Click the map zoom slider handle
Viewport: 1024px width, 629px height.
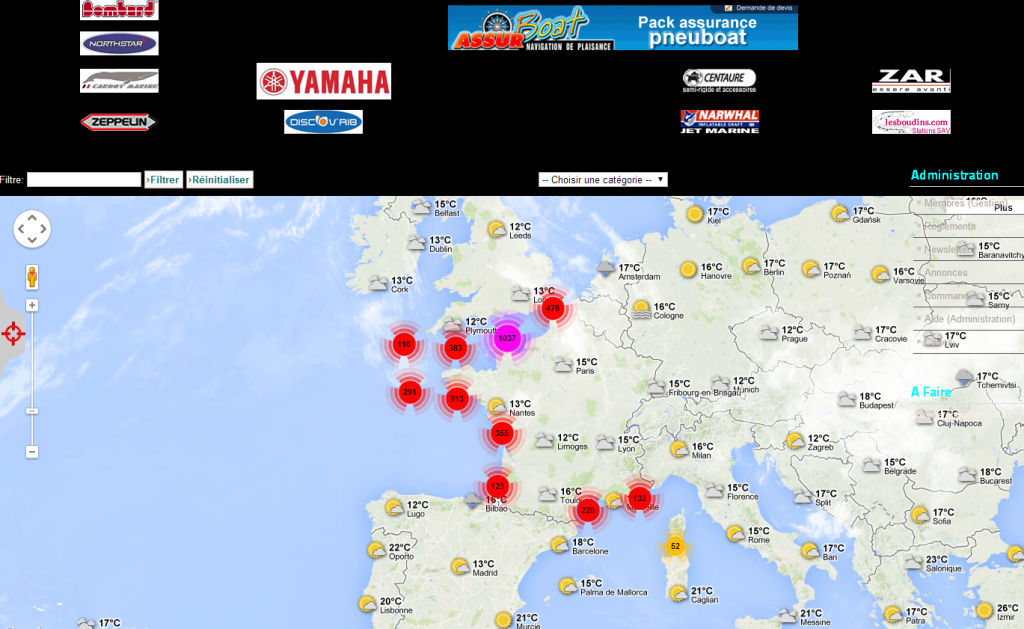pos(32,411)
